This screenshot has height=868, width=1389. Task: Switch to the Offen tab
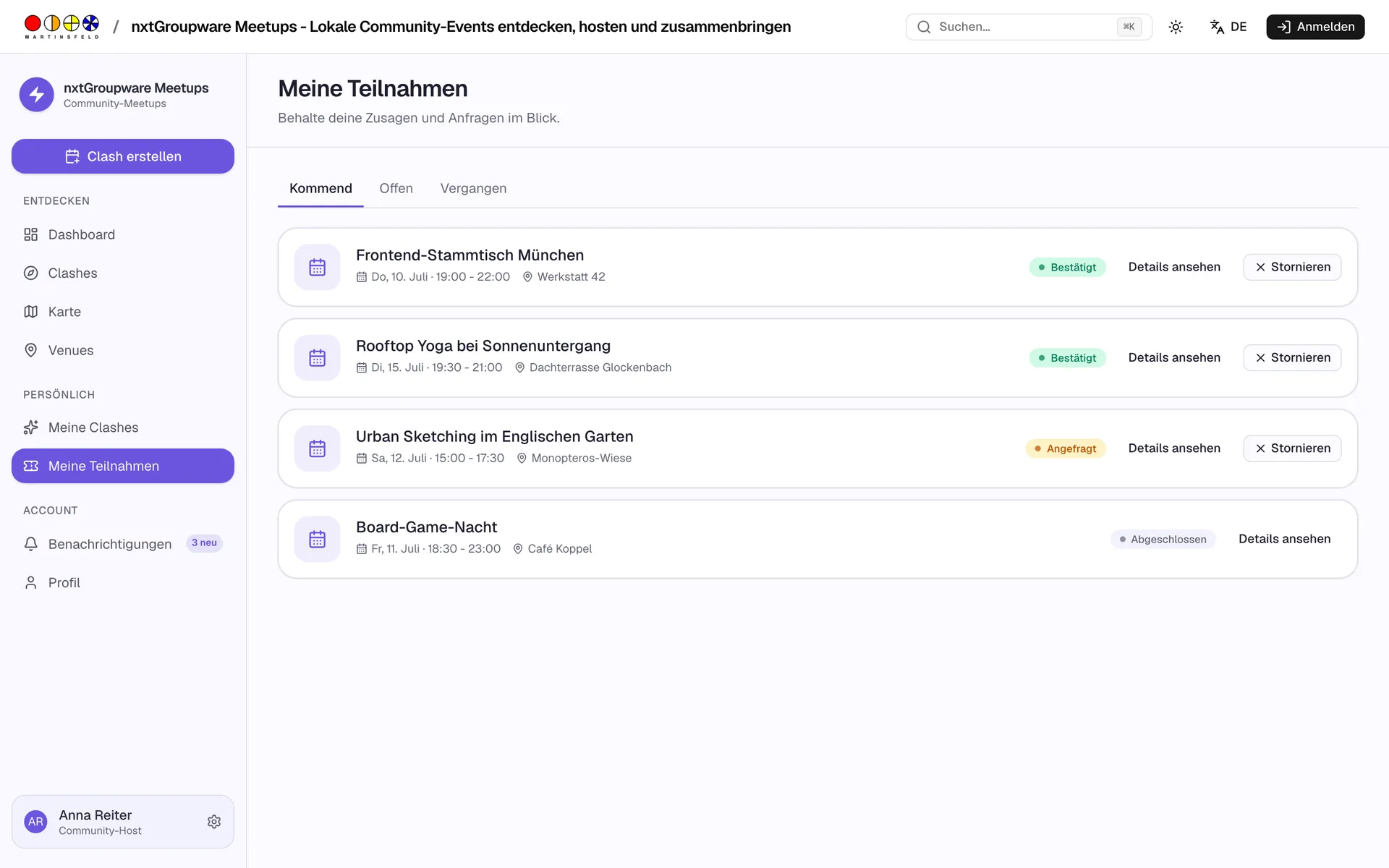396,188
